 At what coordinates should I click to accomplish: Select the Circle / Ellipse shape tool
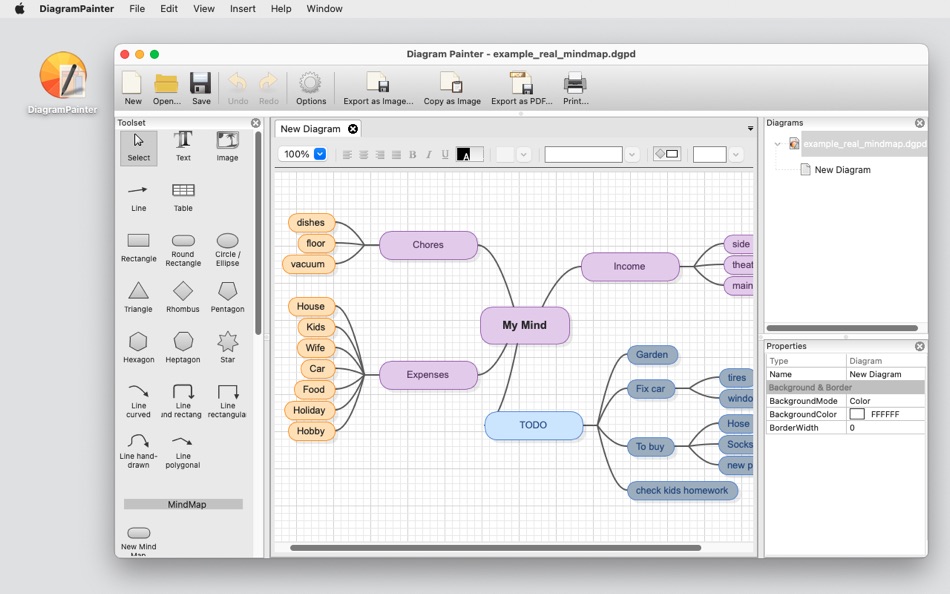click(227, 250)
